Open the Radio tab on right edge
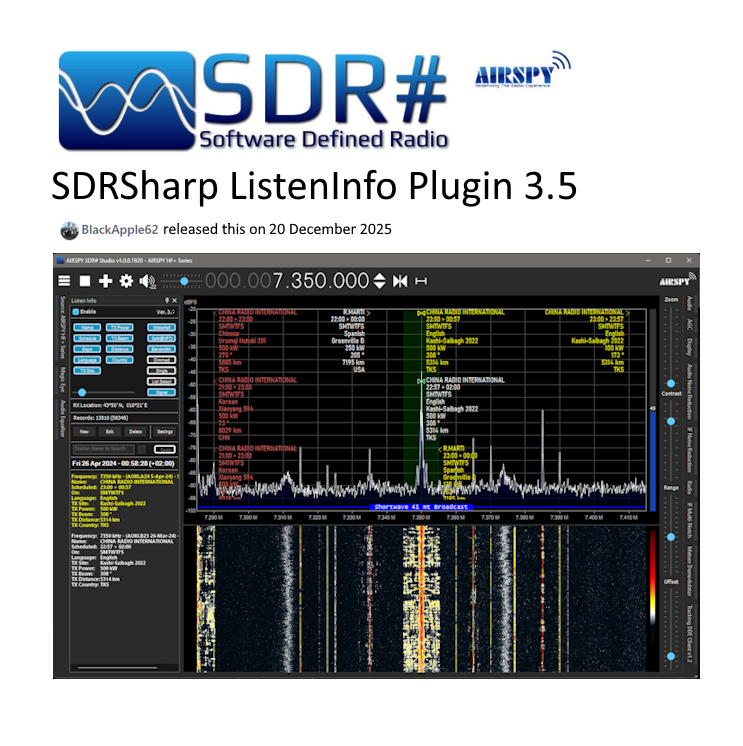 pyautogui.click(x=689, y=488)
